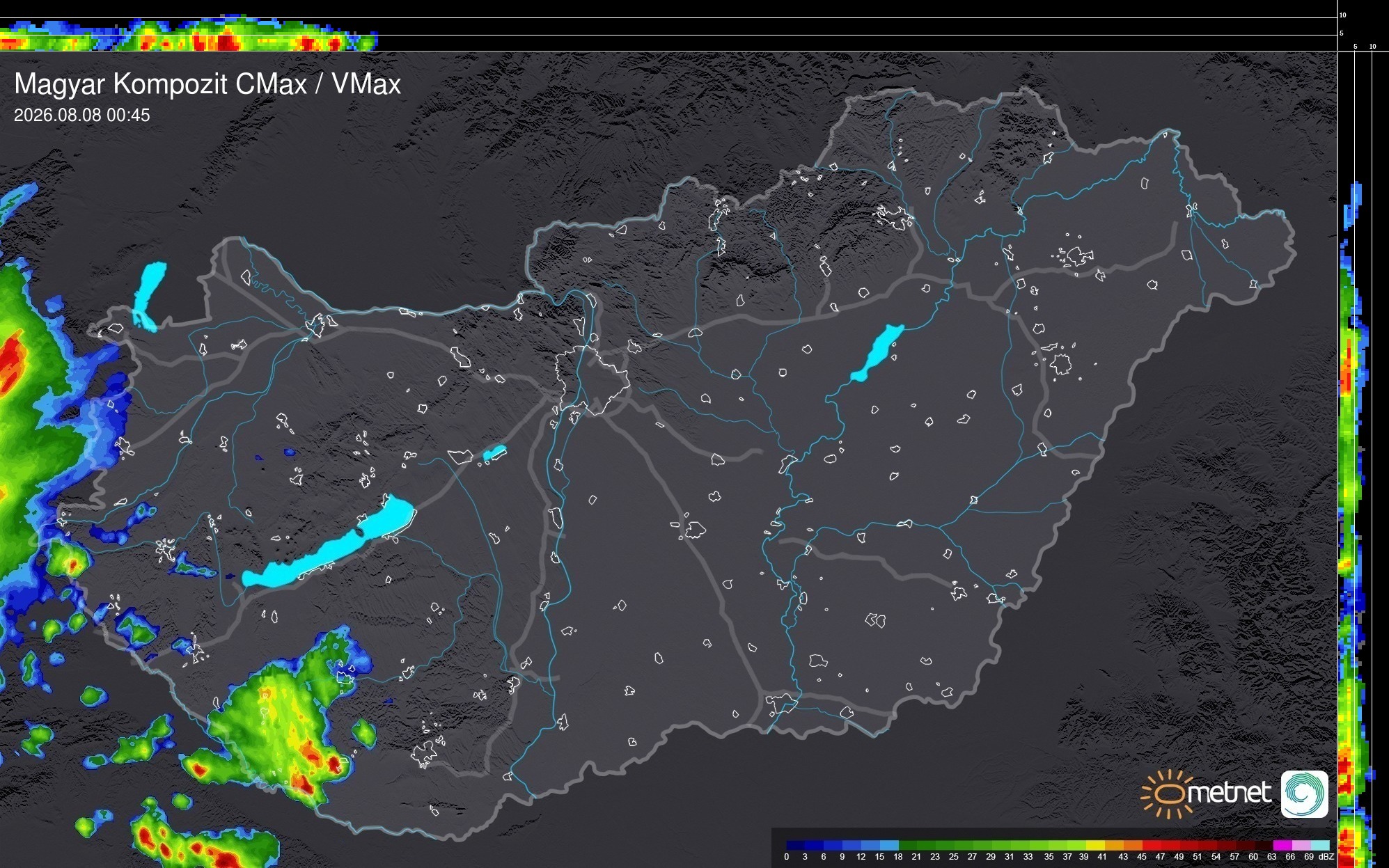The width and height of the screenshot is (1389, 868).
Task: Click the yellow 39 dBZ swatch in legend
Action: coord(1095,845)
